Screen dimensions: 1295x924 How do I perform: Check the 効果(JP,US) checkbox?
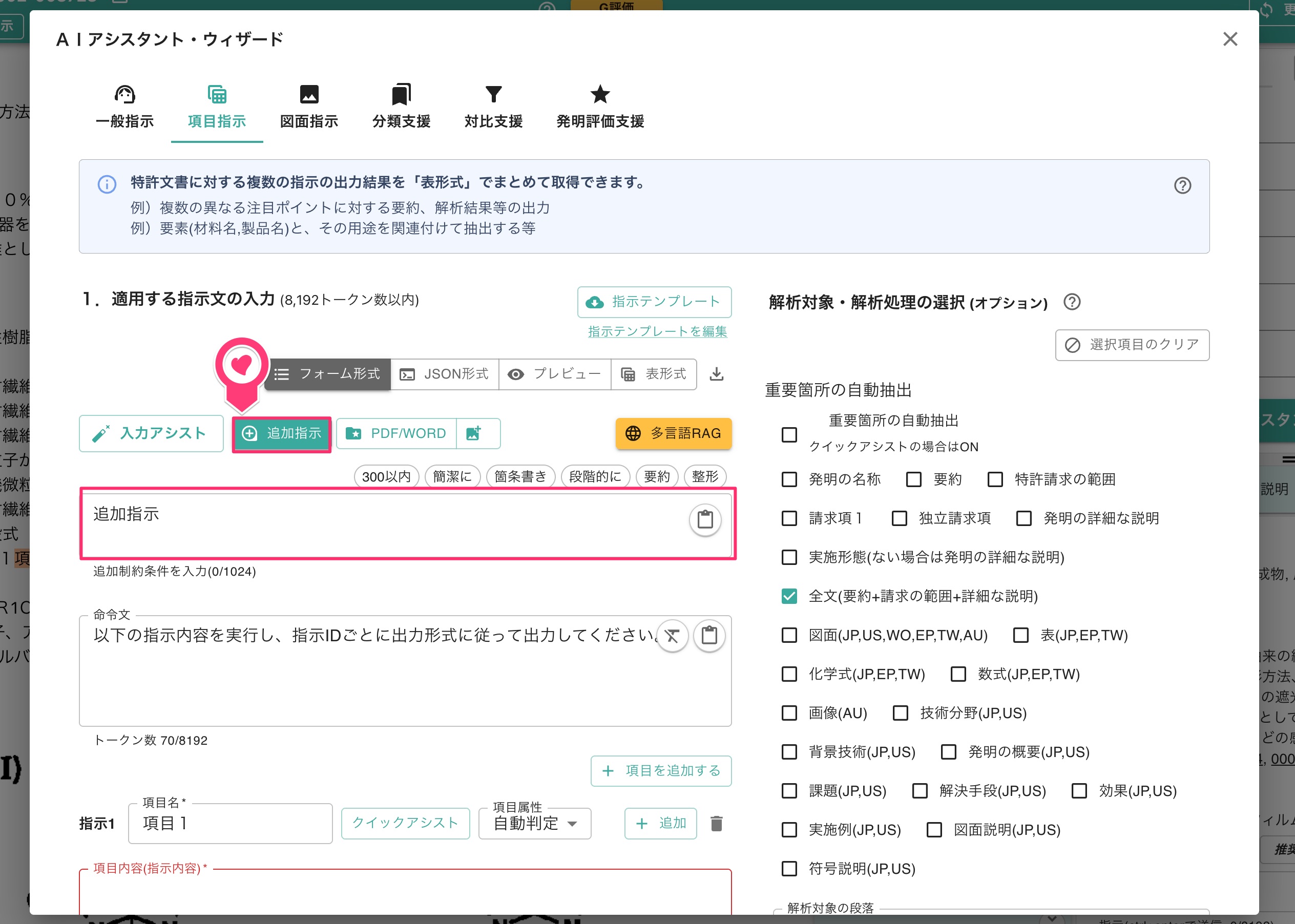click(1079, 791)
